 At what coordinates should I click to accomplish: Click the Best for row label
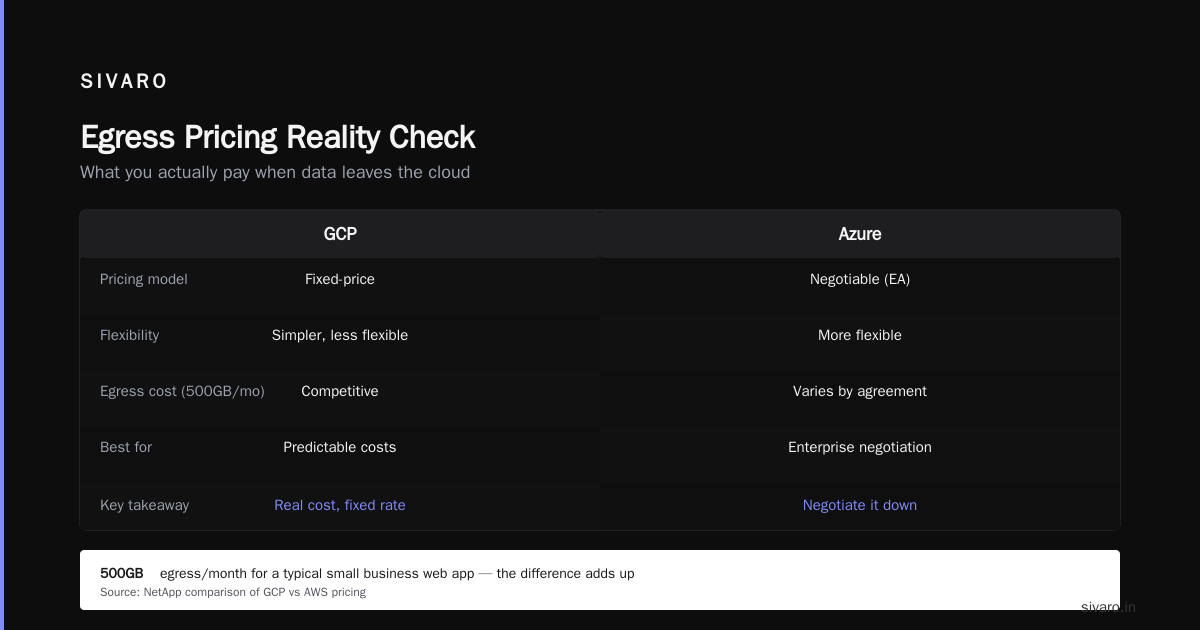126,447
